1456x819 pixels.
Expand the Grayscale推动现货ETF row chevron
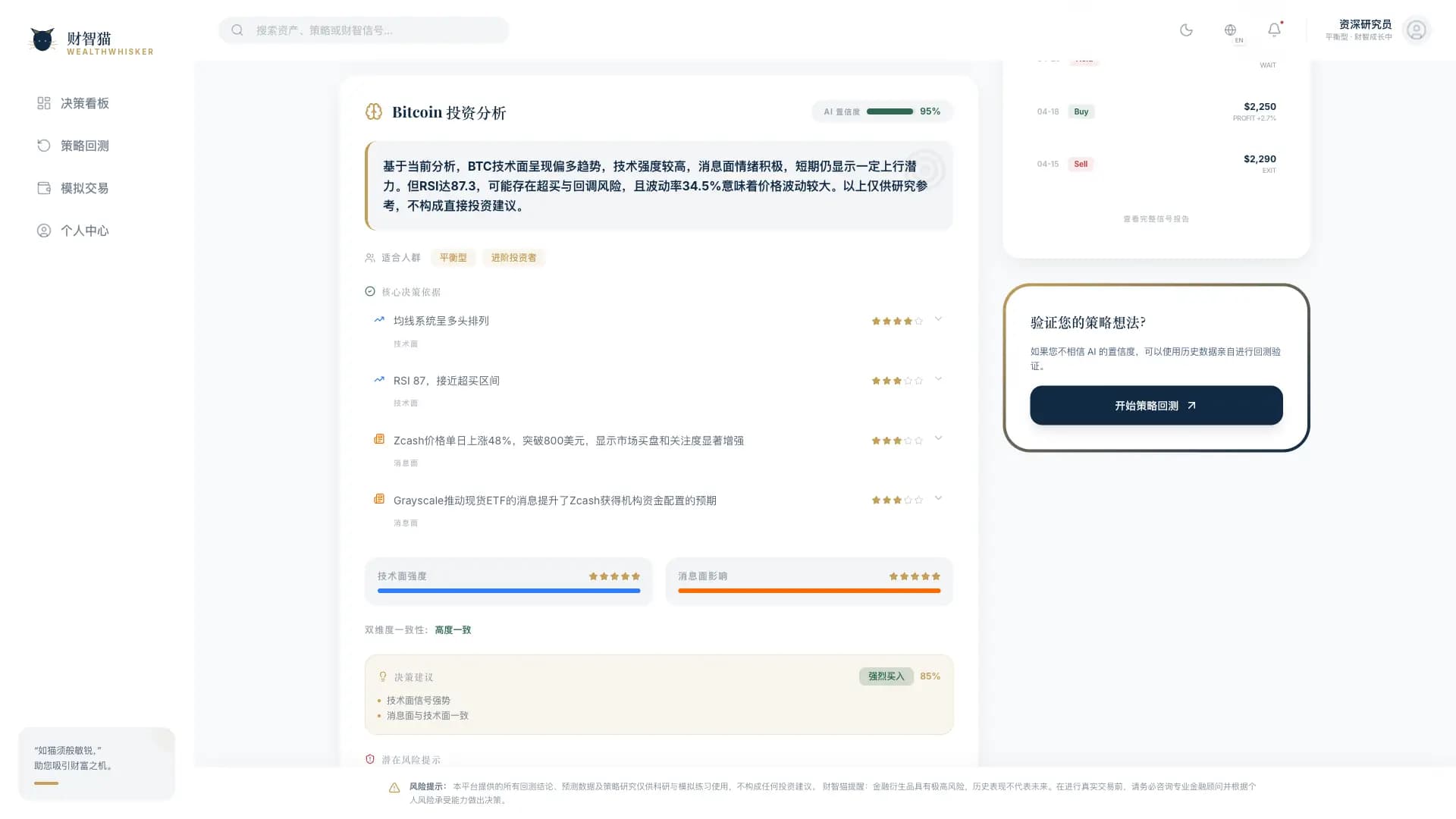click(x=938, y=498)
